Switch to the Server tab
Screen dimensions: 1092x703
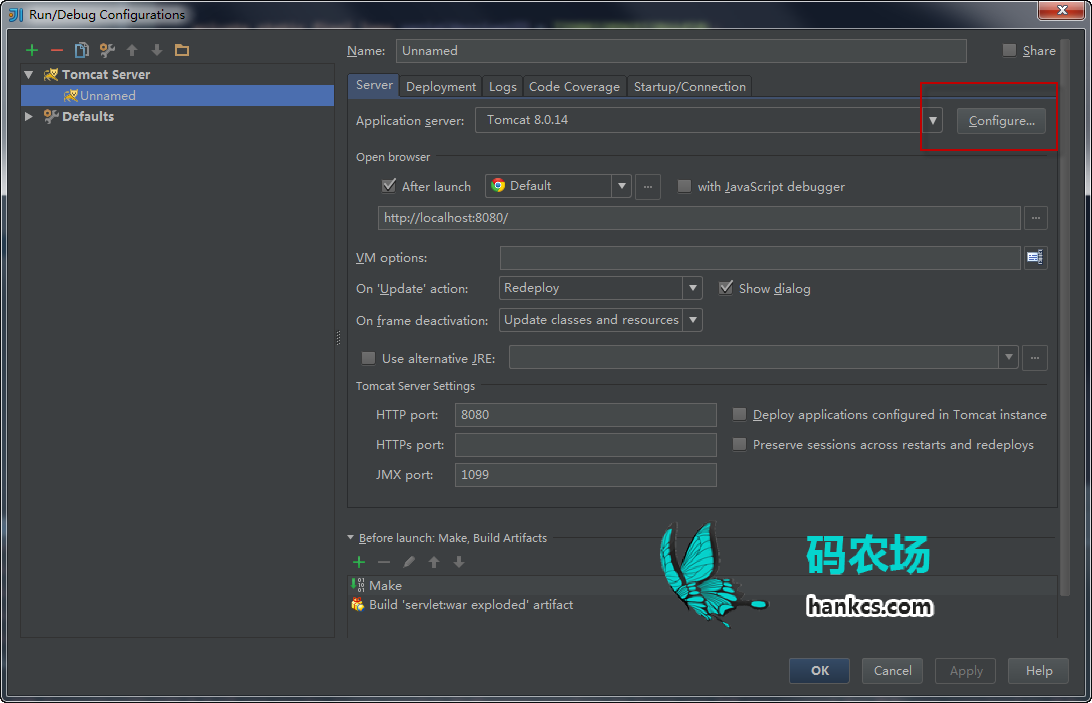[x=374, y=85]
